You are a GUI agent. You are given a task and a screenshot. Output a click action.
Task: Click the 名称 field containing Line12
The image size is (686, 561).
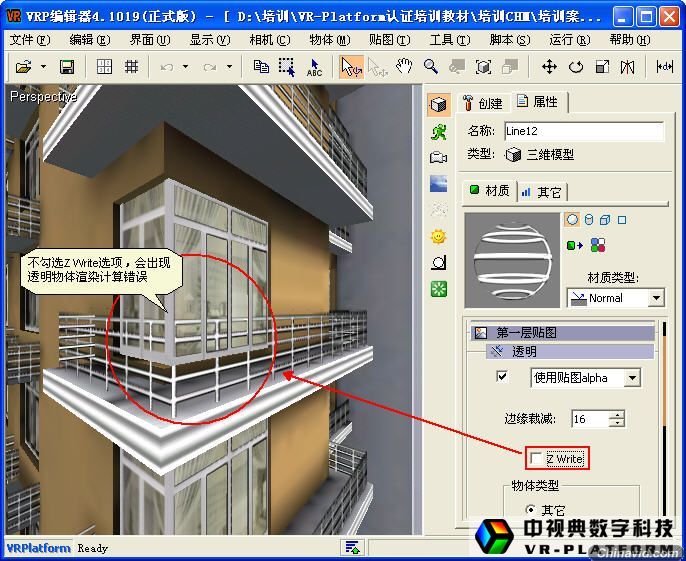click(583, 131)
